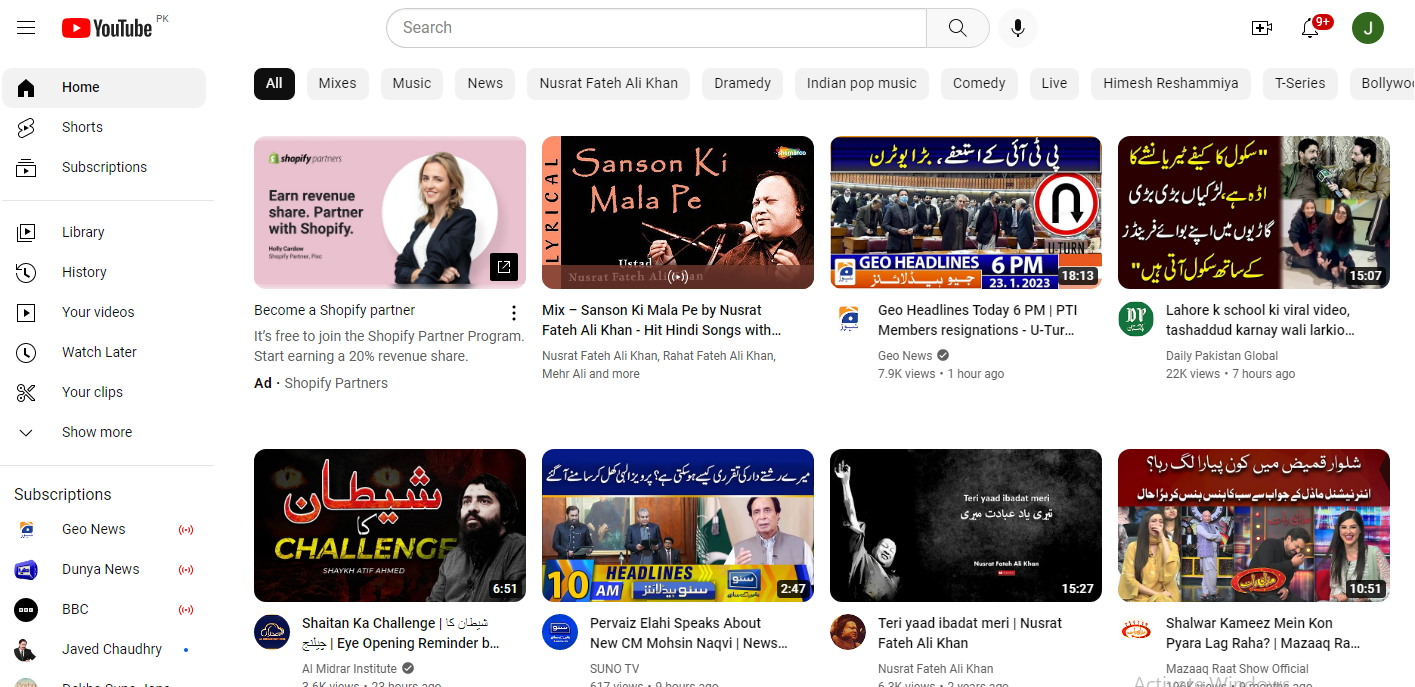Open Pervaiz Elahi headlines thumbnail
1415x687 pixels.
(x=678, y=525)
